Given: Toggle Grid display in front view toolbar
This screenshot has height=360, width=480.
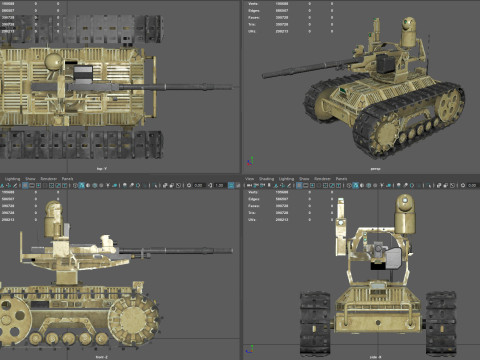Looking at the screenshot, I should [x=25, y=185].
